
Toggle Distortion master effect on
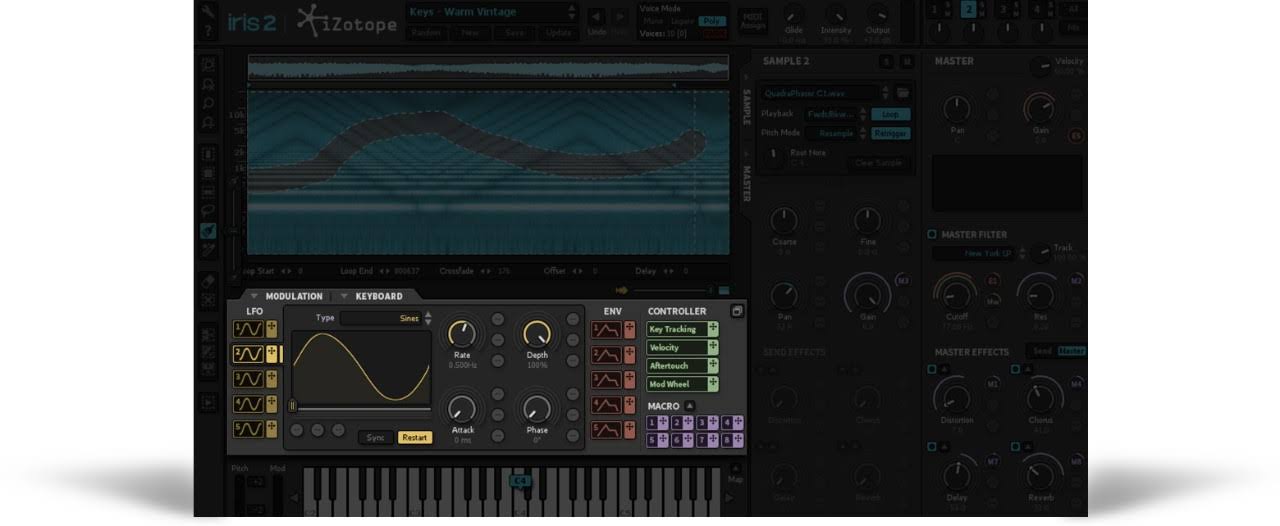(x=932, y=369)
